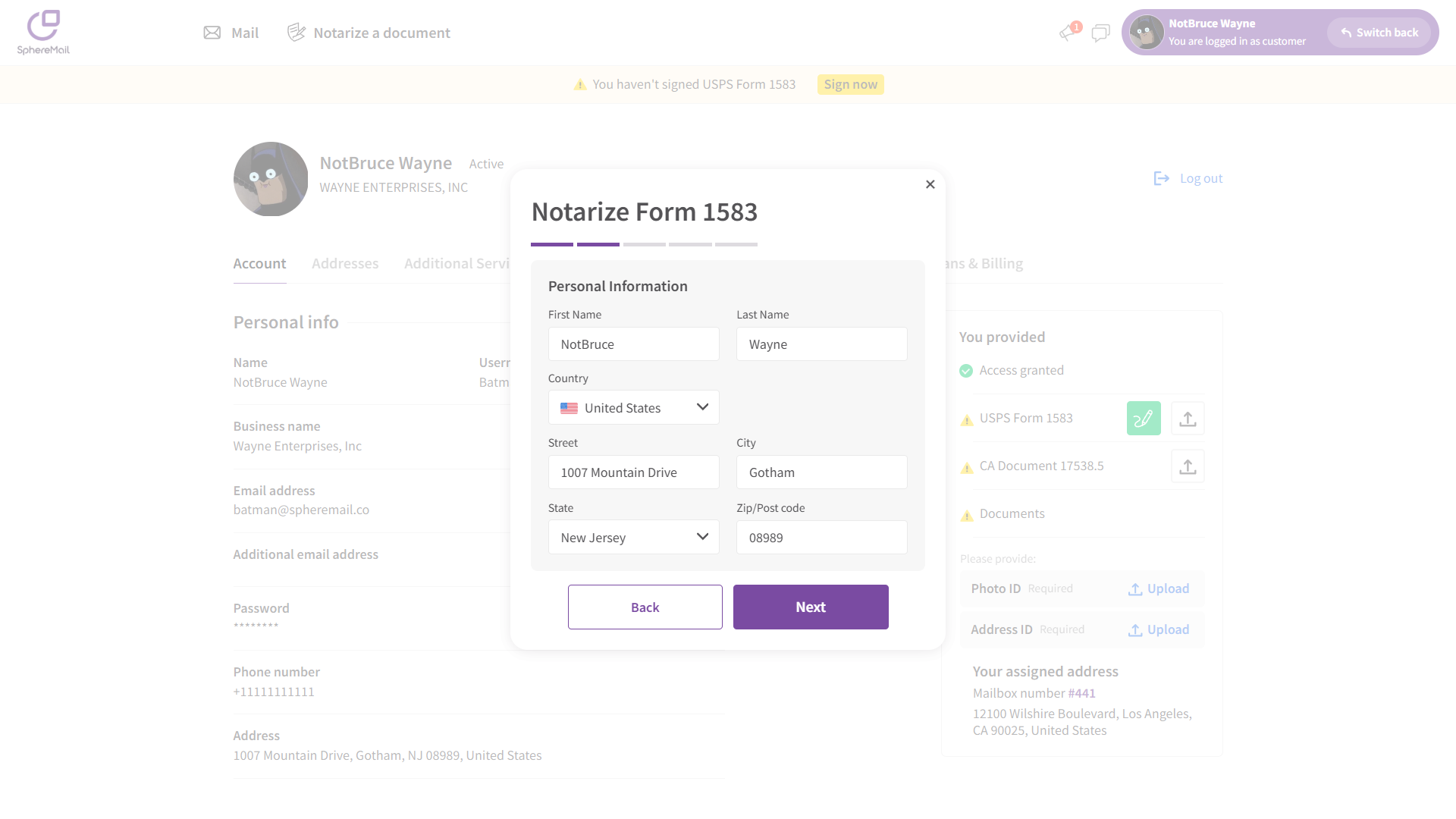Click upload icon beside USPS Form 1583

[1188, 419]
